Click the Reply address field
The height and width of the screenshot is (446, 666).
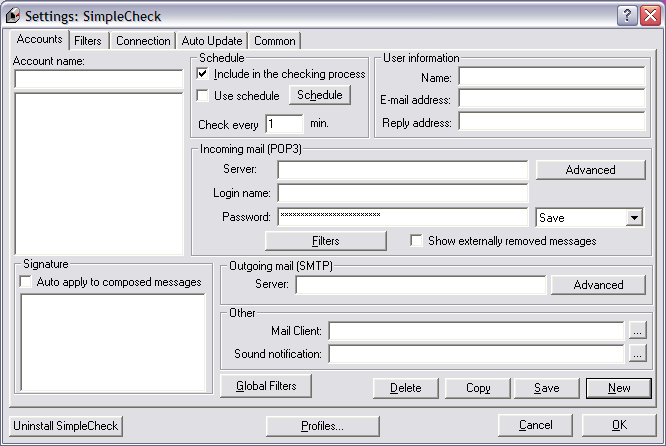pos(552,122)
